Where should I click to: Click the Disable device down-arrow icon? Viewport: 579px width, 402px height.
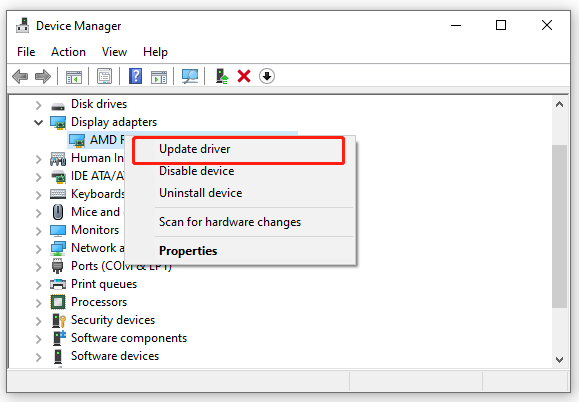[x=267, y=76]
